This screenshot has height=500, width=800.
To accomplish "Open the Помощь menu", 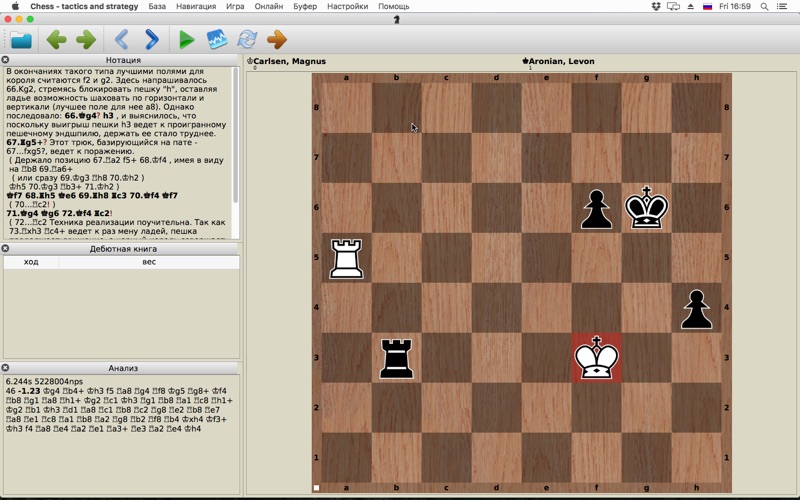I will point(393,6).
